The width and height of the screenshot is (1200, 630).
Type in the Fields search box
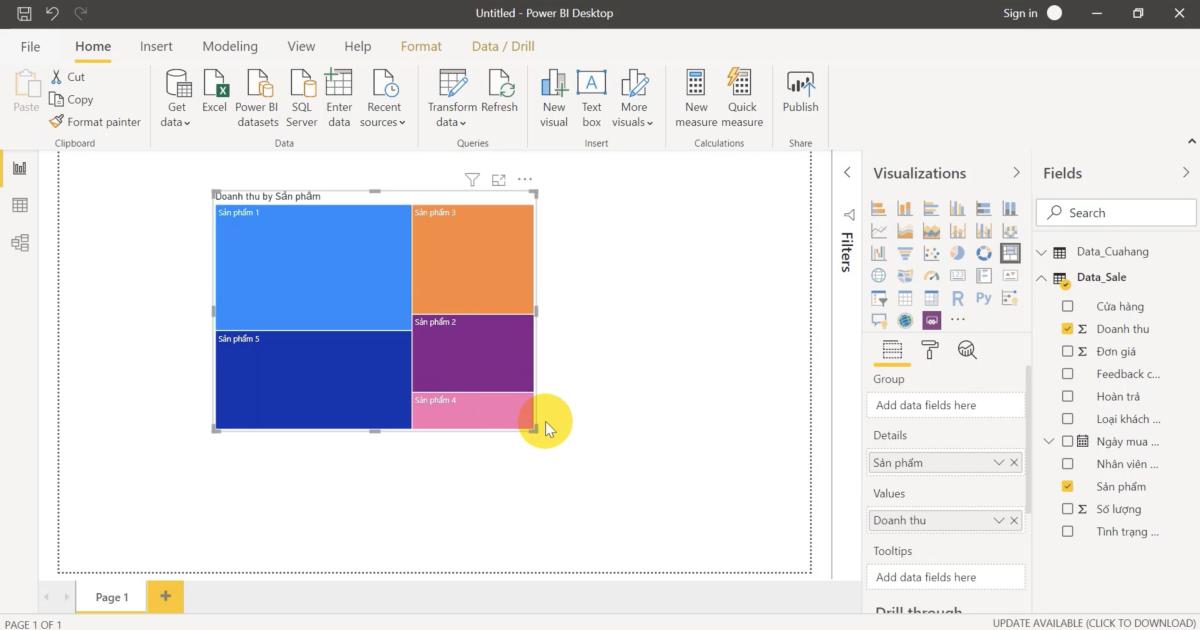[x=1115, y=212]
